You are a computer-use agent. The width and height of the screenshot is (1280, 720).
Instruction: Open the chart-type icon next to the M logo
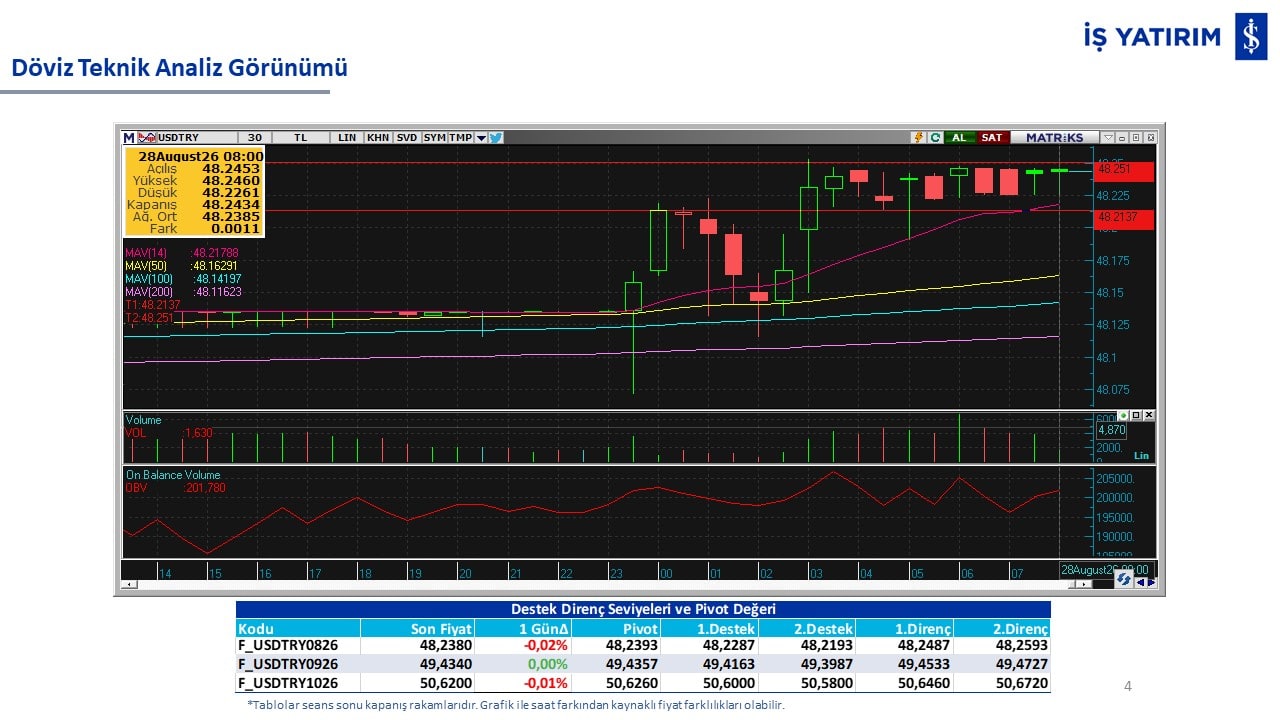(147, 138)
